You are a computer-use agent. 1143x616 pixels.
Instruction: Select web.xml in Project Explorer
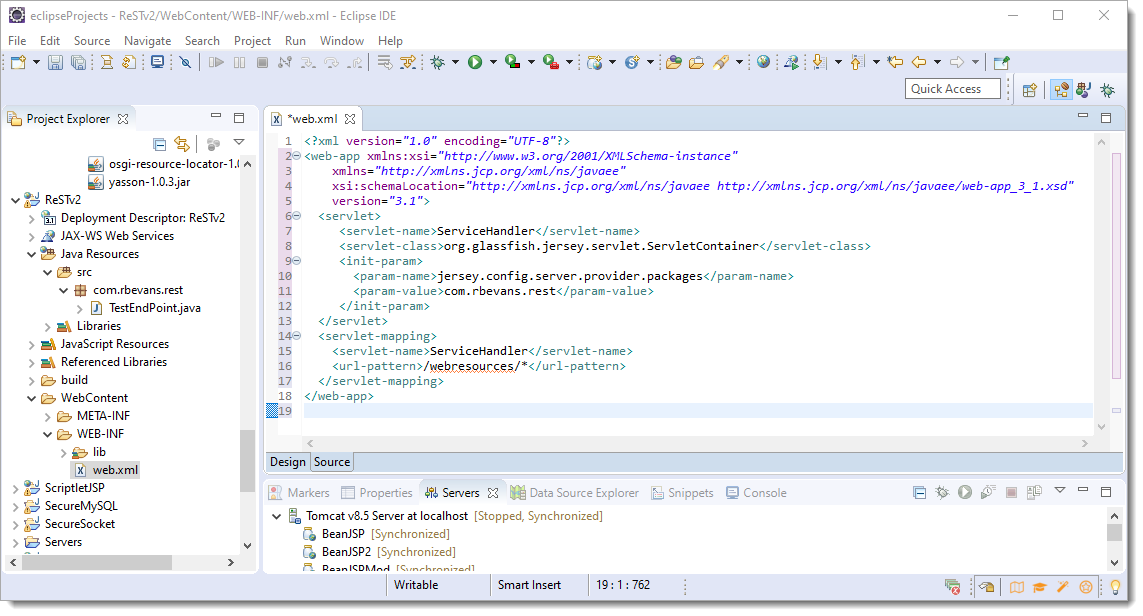(115, 470)
